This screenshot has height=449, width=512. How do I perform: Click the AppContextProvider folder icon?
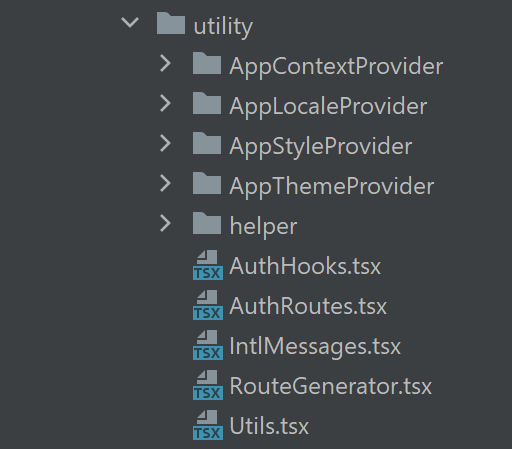(x=207, y=63)
